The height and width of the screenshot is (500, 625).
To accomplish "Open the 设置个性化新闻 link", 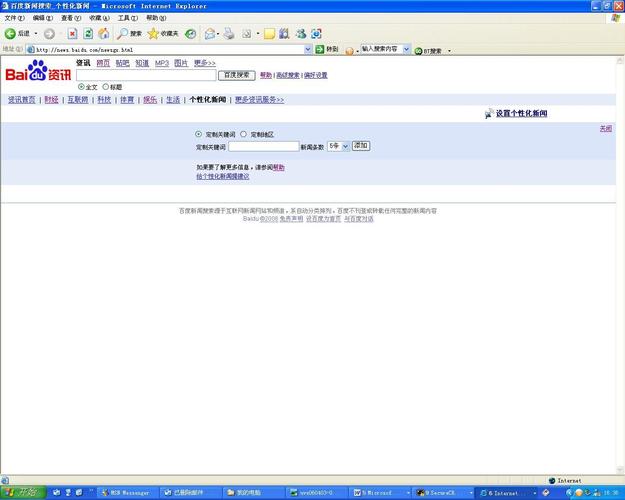I will [521, 114].
